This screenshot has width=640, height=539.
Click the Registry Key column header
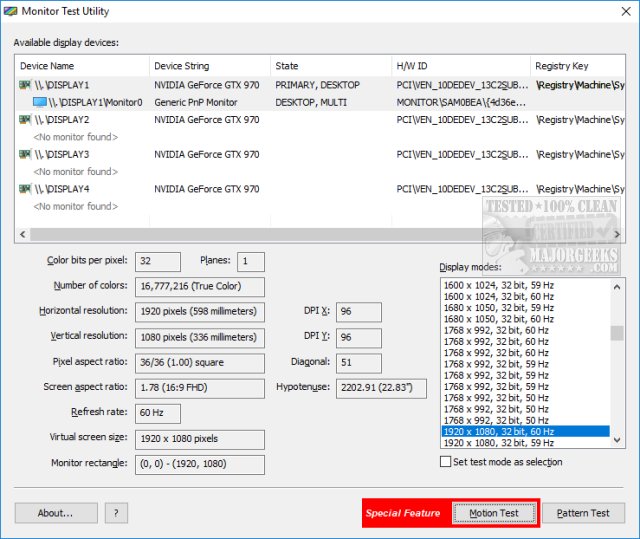(x=578, y=66)
